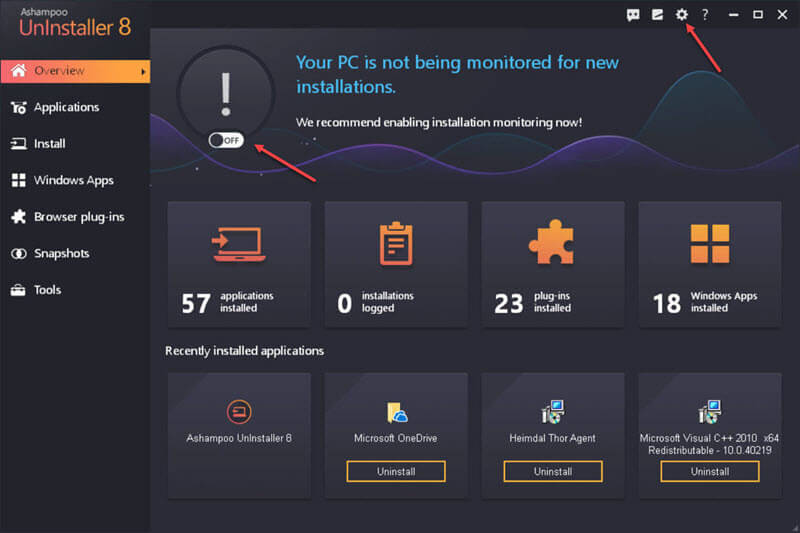Click the Ashampoo UnInstaller 8 logo
Viewport: 800px width, 533px height.
(x=75, y=23)
